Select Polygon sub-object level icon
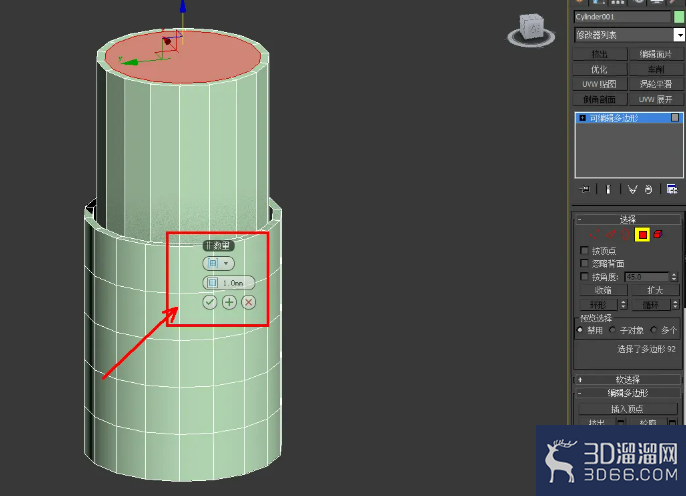 642,235
